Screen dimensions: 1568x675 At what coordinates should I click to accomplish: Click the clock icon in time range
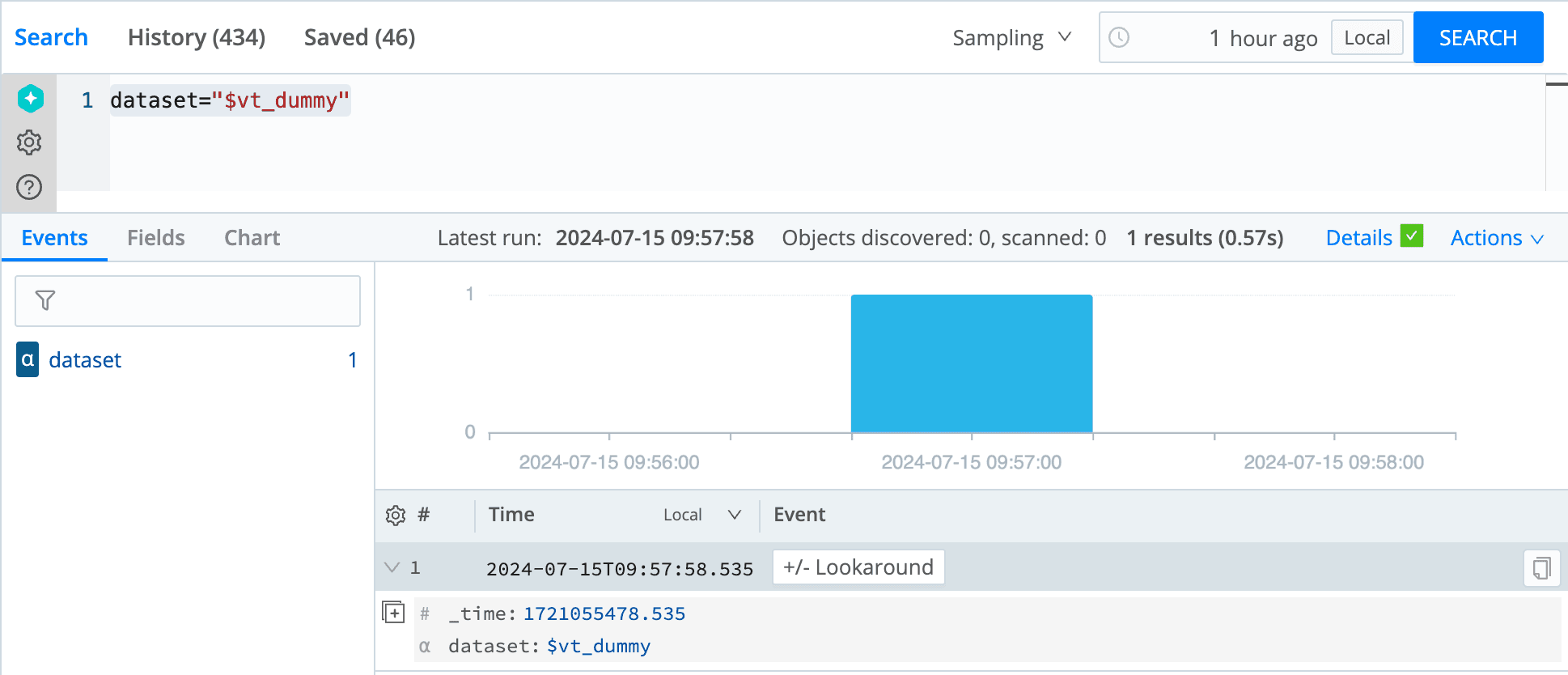pyautogui.click(x=1119, y=37)
